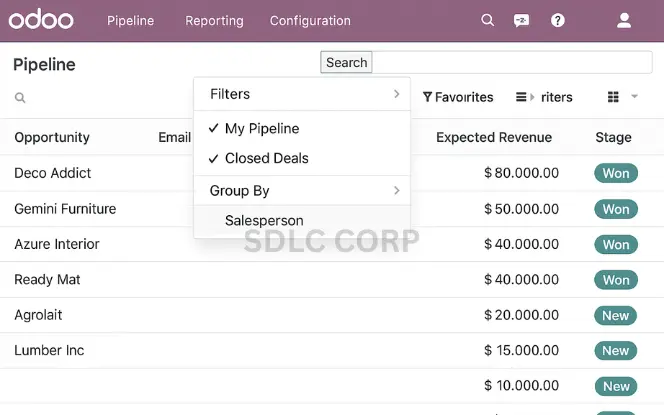Open the Reporting menu
Viewport: 664px width, 415px height.
pos(214,21)
